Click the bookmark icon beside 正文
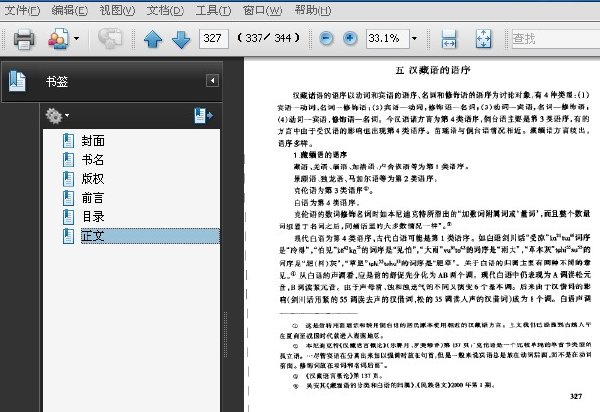This screenshot has height=412, width=600. click(x=68, y=236)
